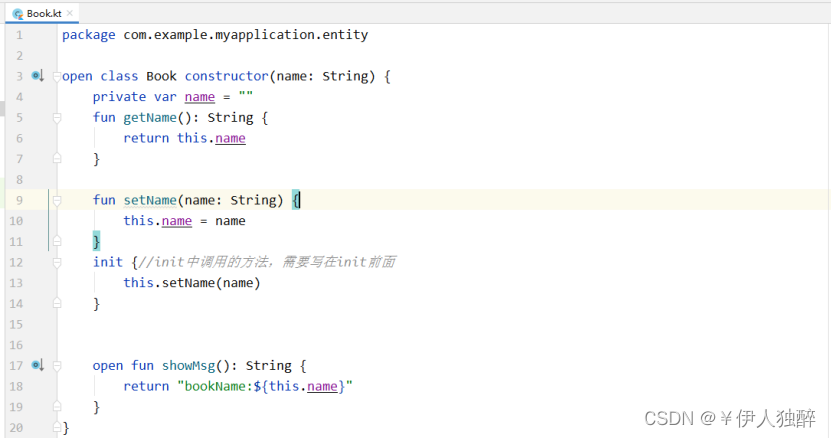This screenshot has width=831, height=438.
Task: Click the class fold end marker on line 20
Action: pyautogui.click(x=57, y=427)
